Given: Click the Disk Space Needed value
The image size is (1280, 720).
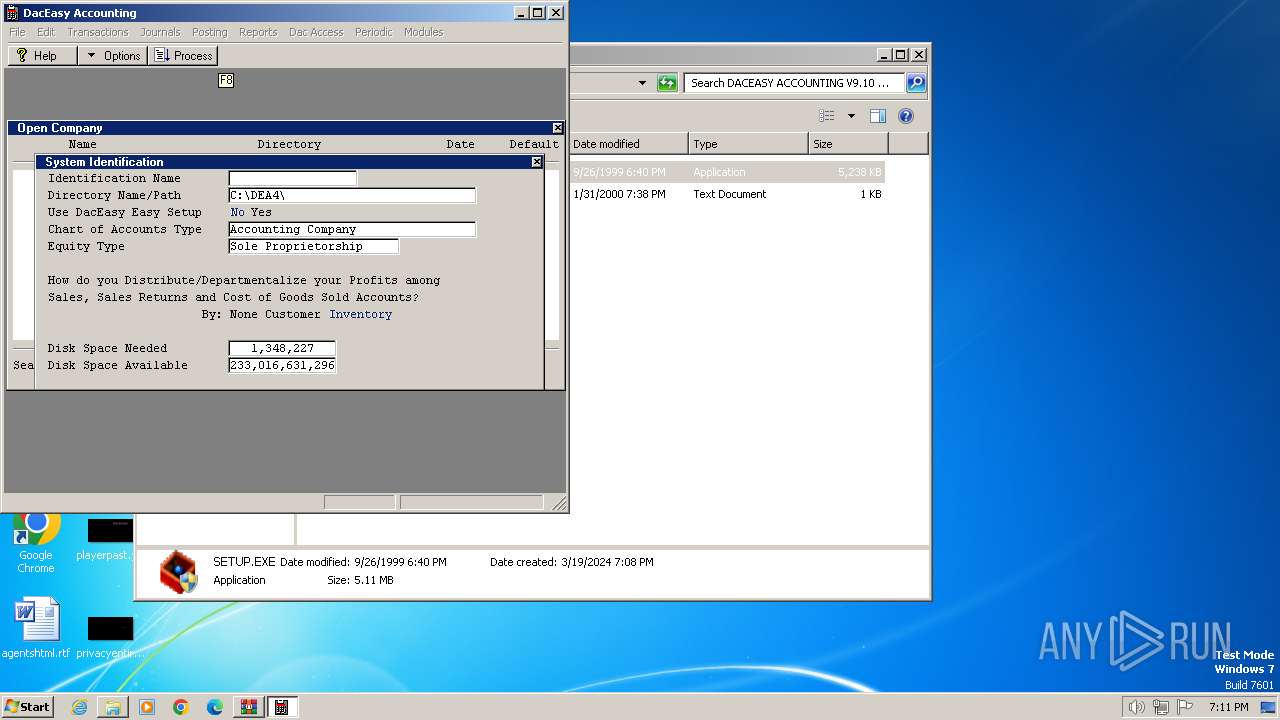Looking at the screenshot, I should click(x=282, y=348).
